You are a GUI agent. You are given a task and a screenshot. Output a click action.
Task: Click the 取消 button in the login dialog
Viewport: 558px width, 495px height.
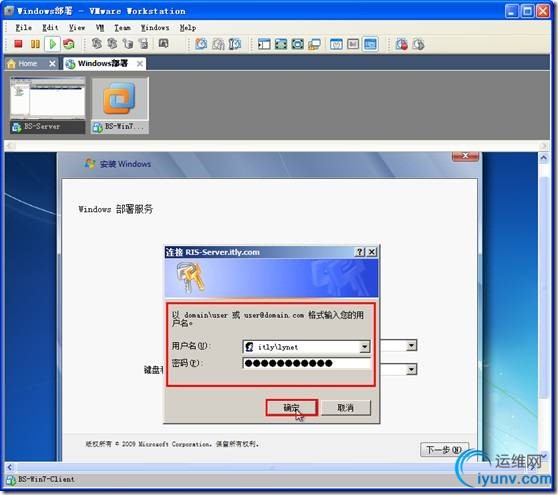click(346, 408)
